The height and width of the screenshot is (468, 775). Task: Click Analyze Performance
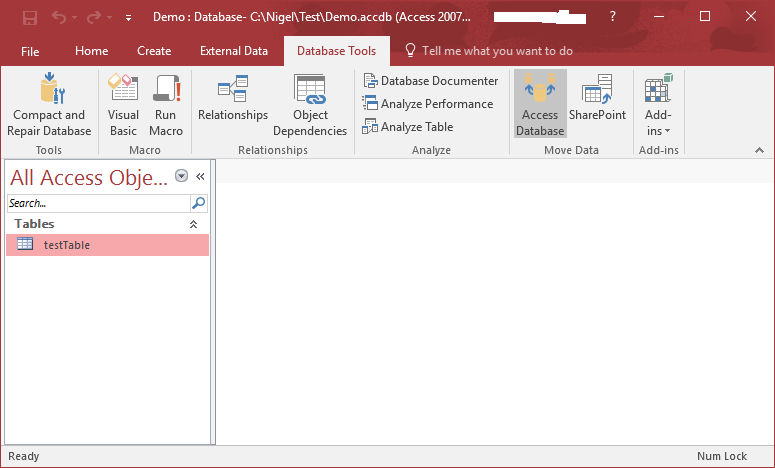(x=428, y=104)
